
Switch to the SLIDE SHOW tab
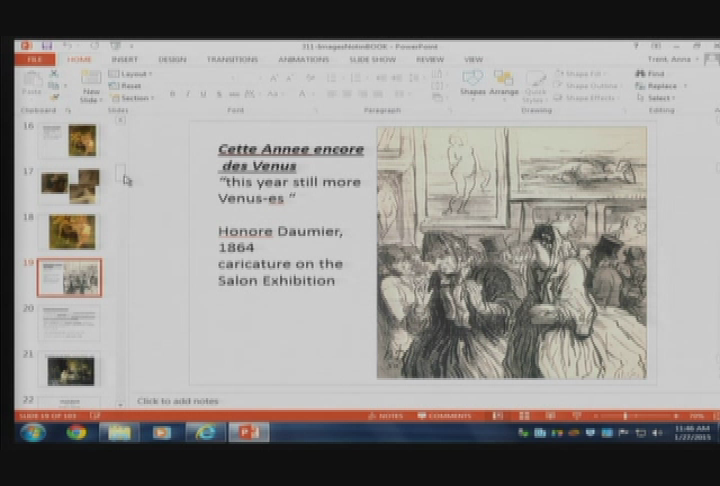pyautogui.click(x=373, y=59)
